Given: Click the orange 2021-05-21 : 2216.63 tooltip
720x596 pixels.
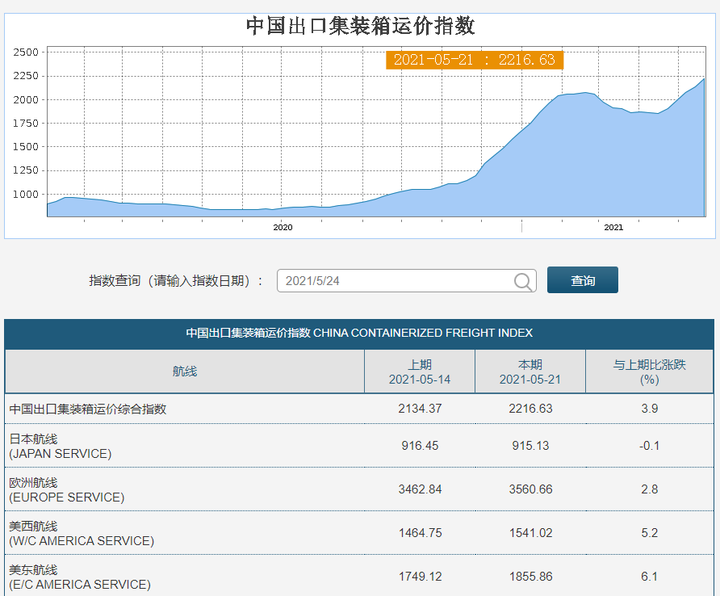Looking at the screenshot, I should [474, 60].
